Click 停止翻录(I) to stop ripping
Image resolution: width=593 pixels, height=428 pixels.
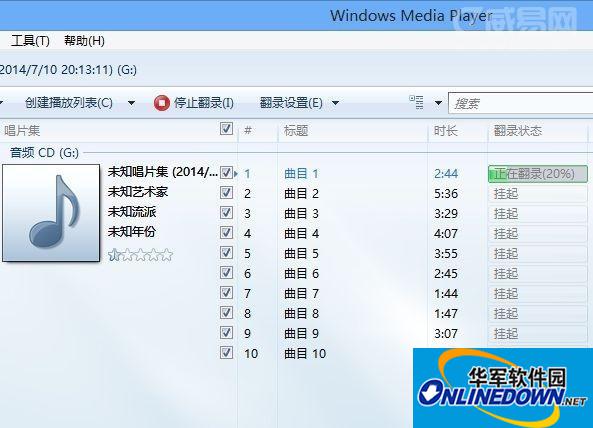[204, 103]
